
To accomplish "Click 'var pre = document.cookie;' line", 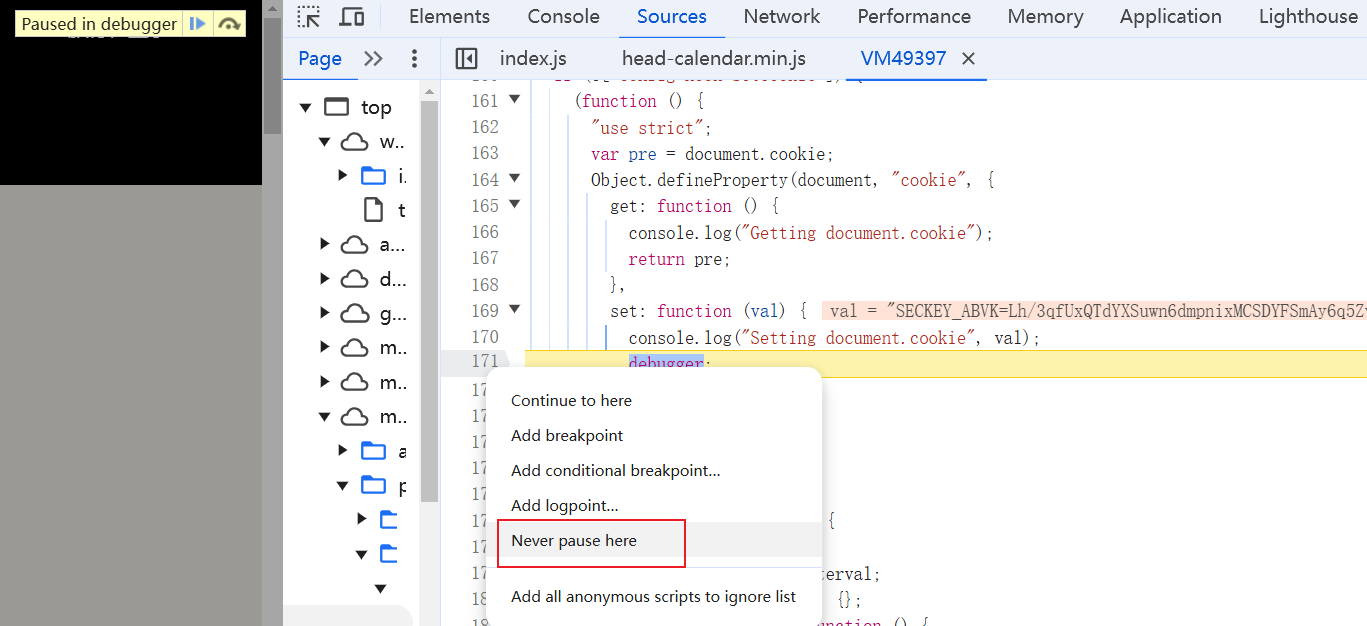I will (x=712, y=154).
